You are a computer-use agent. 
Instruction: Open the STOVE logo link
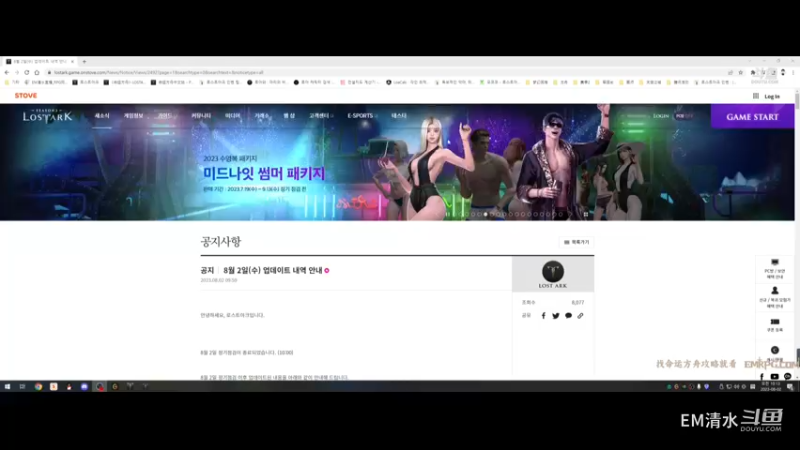pyautogui.click(x=26, y=95)
